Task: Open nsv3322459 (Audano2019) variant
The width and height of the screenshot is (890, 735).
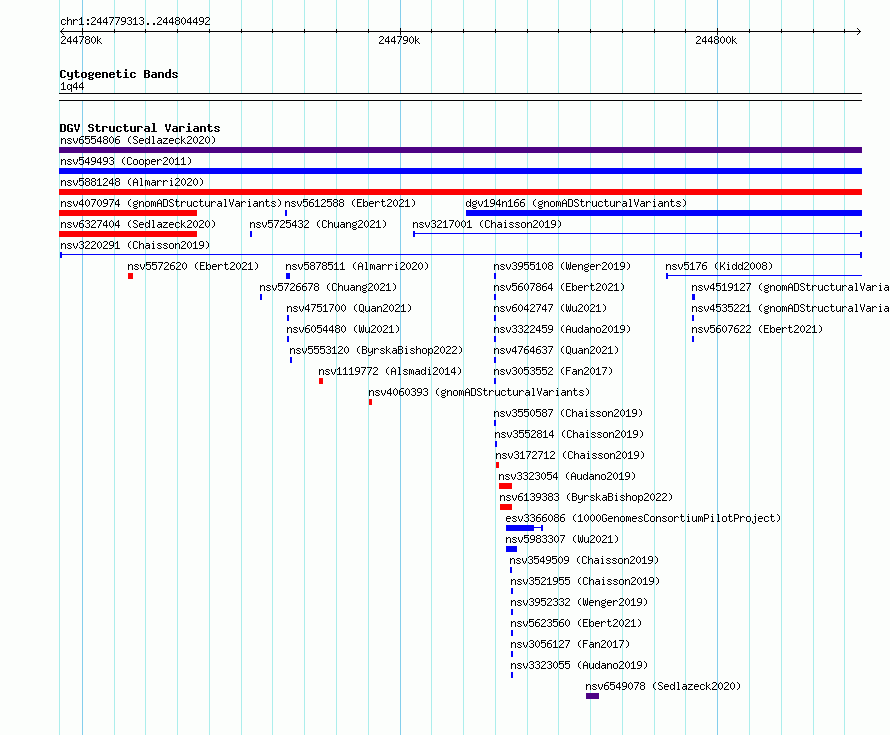Action: tap(562, 329)
